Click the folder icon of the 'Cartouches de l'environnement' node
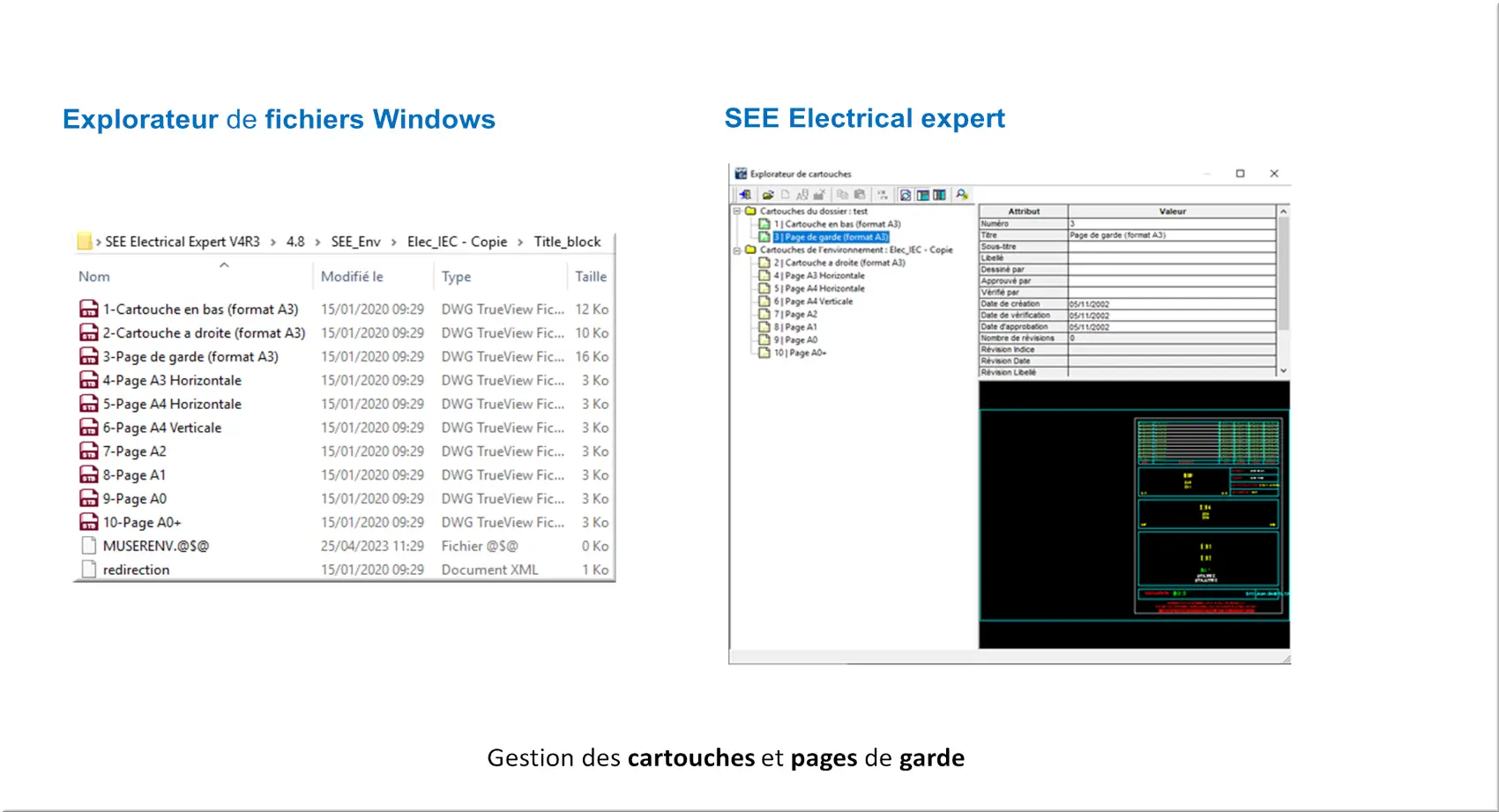The width and height of the screenshot is (1499, 812). click(x=750, y=250)
